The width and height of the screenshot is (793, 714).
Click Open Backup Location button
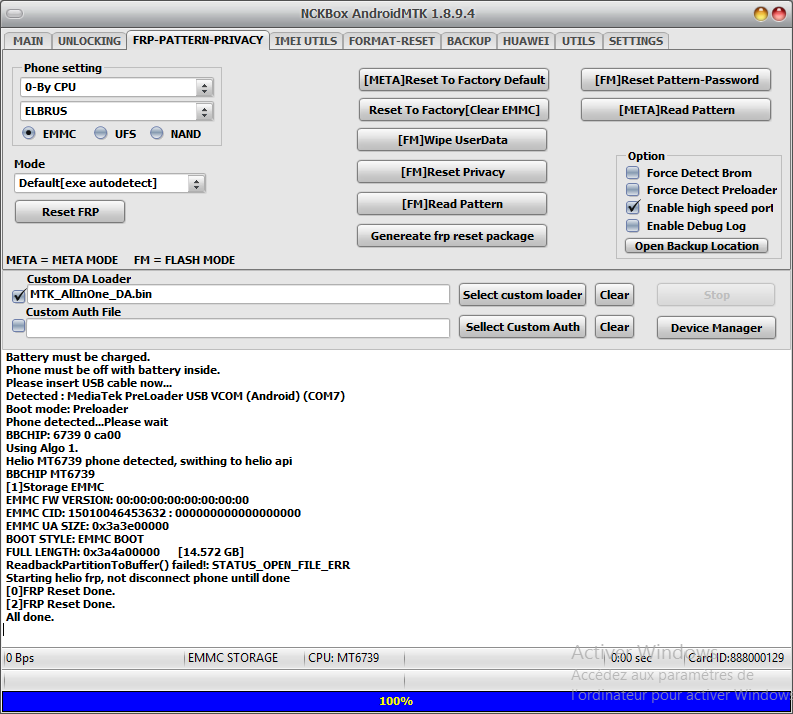point(696,246)
